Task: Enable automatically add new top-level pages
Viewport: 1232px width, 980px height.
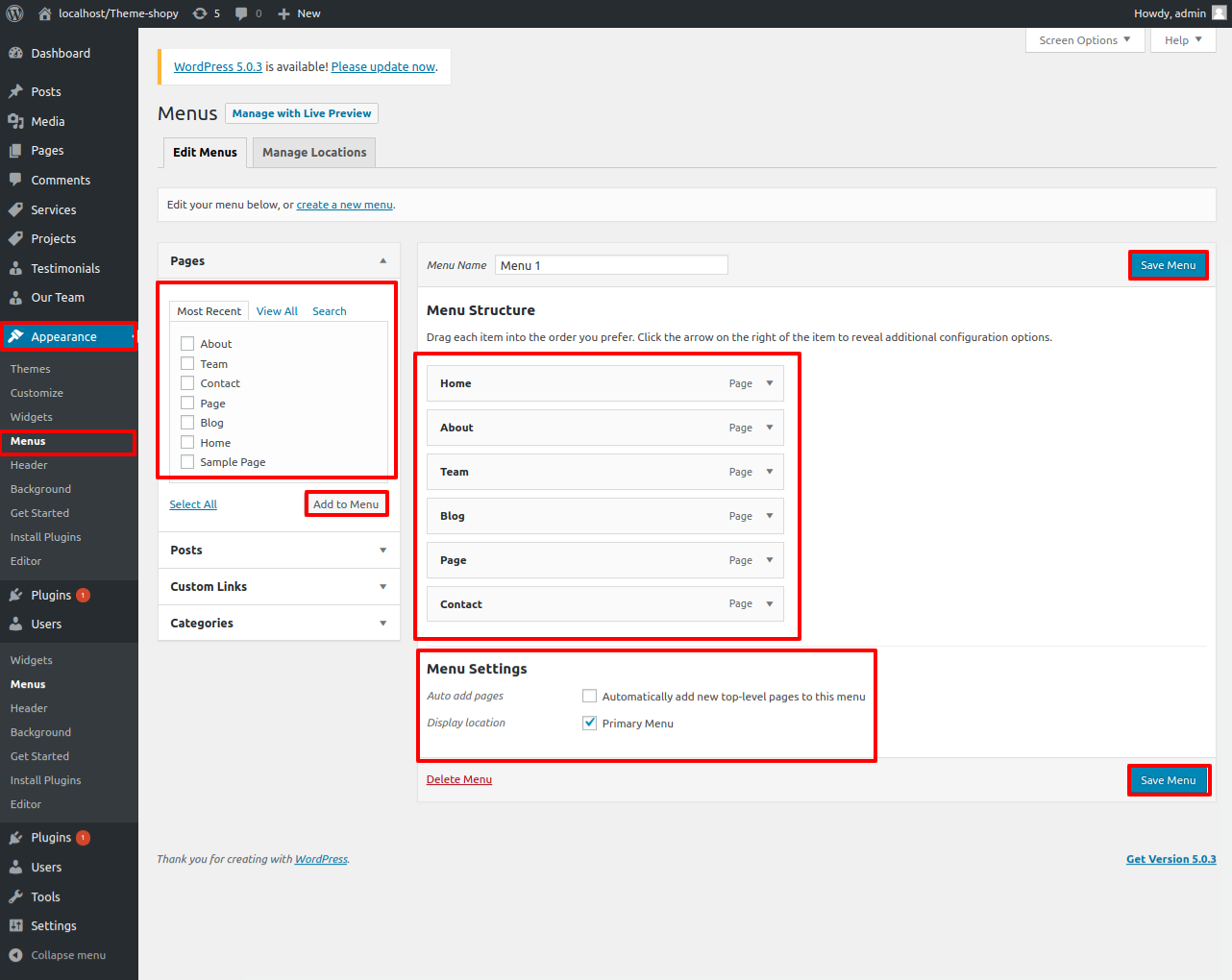Action: coord(590,697)
